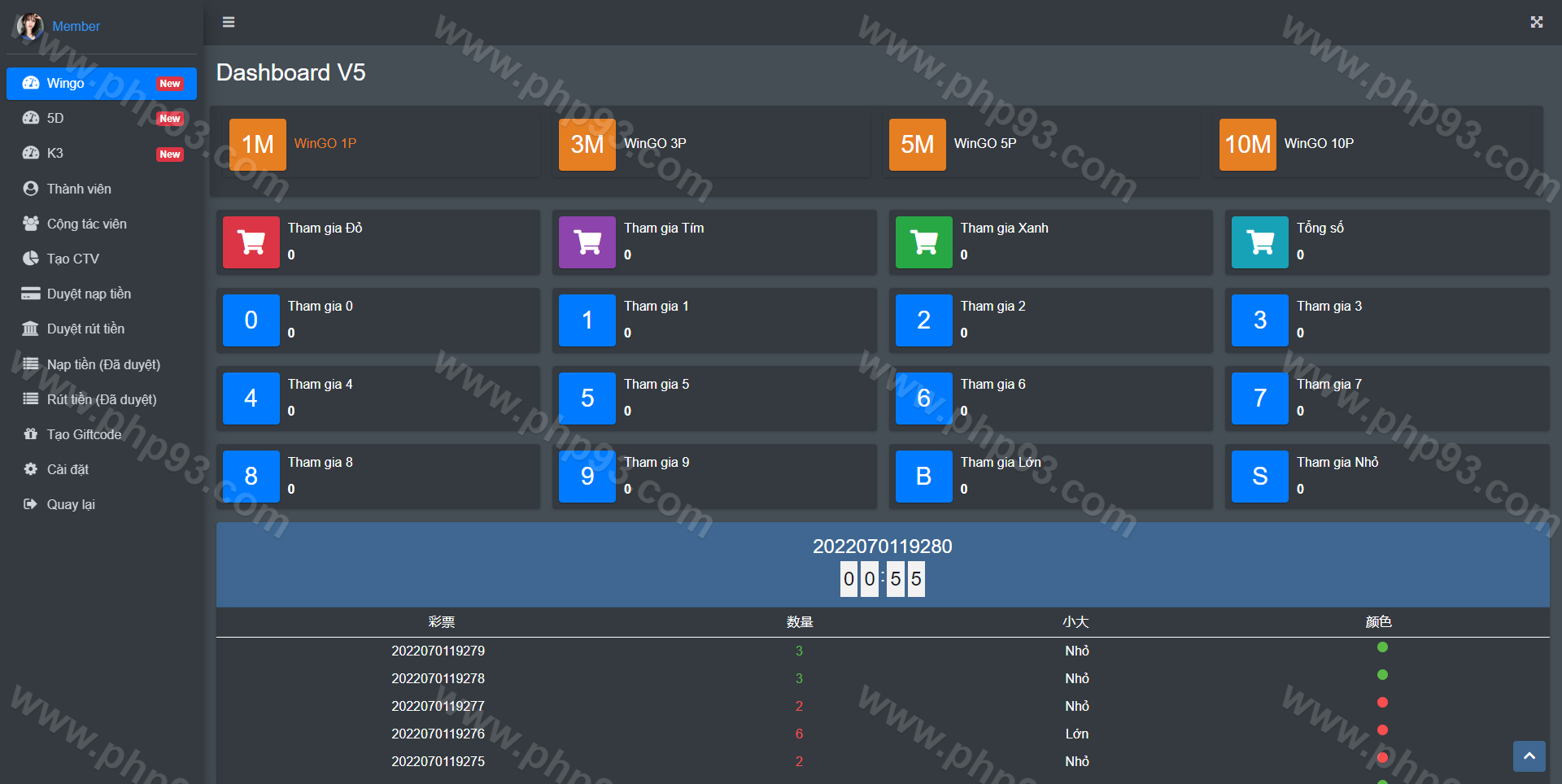The width and height of the screenshot is (1562, 784).
Task: Select the 3M WinGO 3P tile
Action: 587,145
